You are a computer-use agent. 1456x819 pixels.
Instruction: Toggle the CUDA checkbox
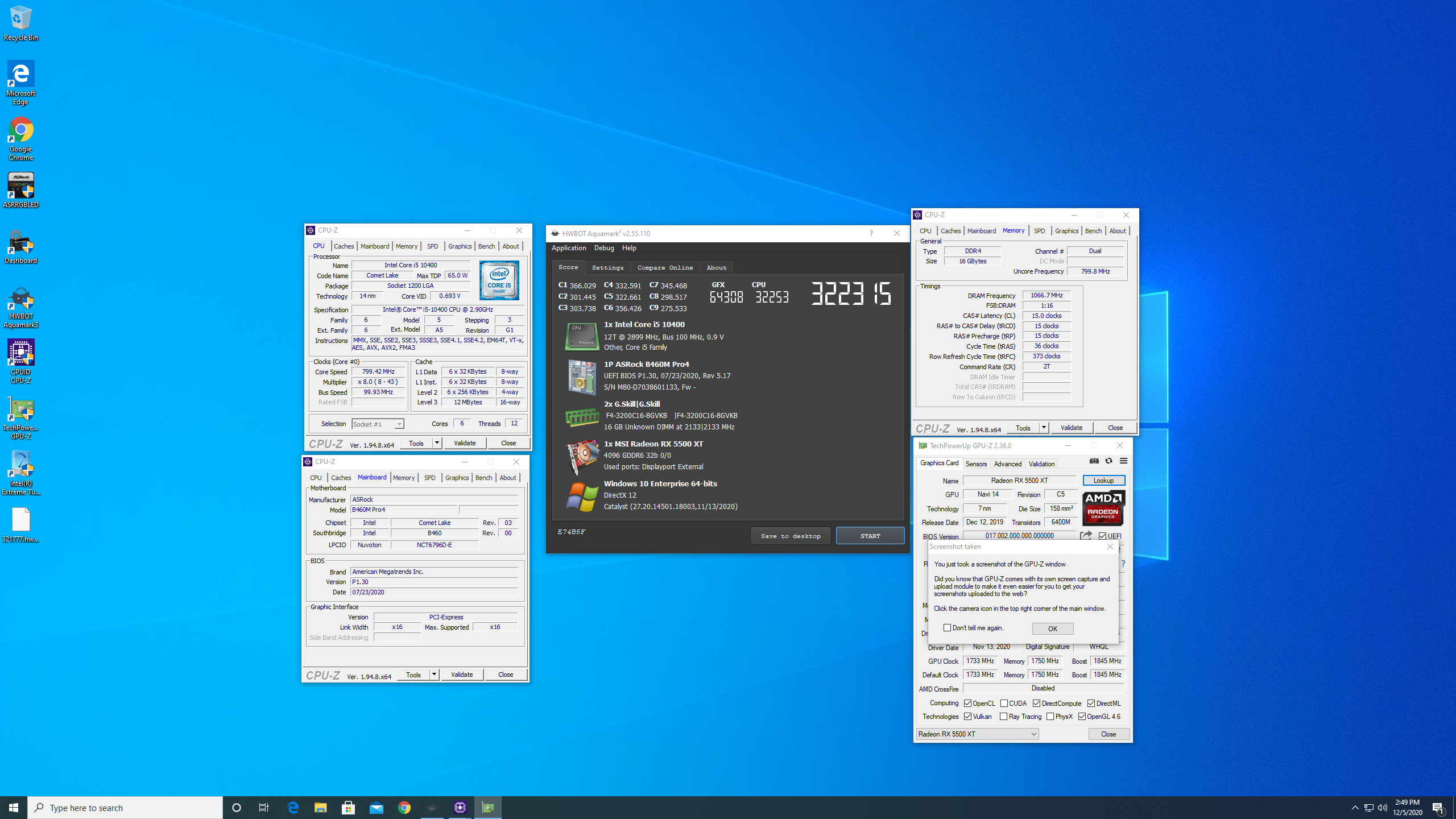[1004, 704]
